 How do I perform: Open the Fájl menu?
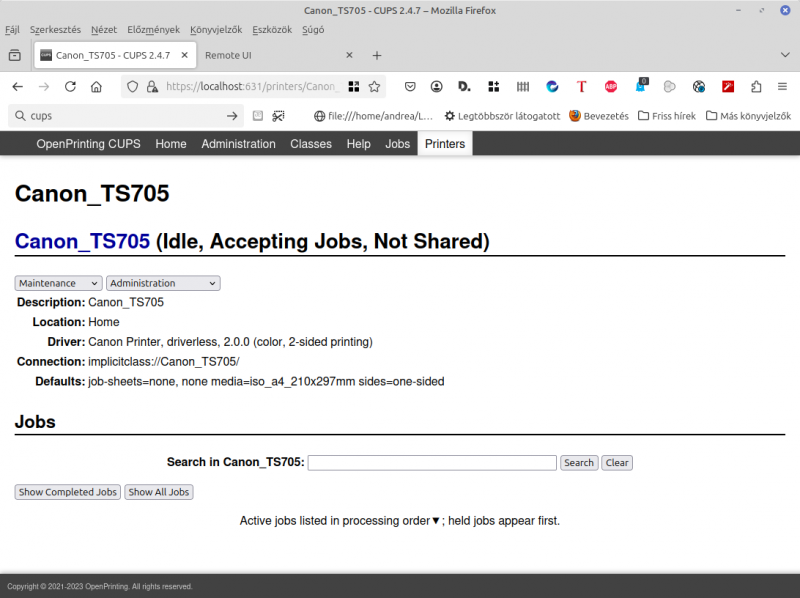[x=12, y=30]
